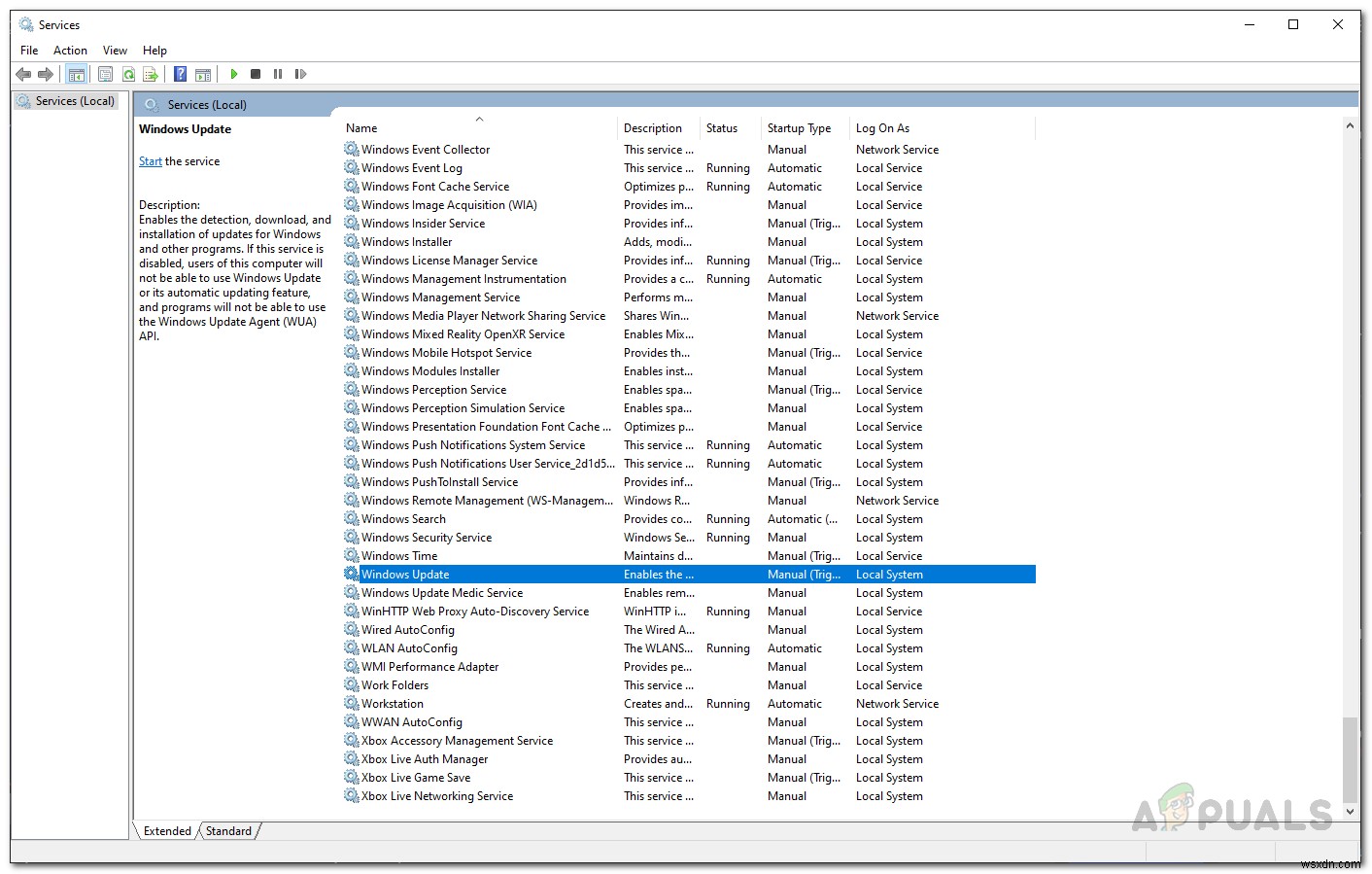This screenshot has height=874, width=1372.
Task: Click the Back arrow in the toolbar
Action: point(23,74)
